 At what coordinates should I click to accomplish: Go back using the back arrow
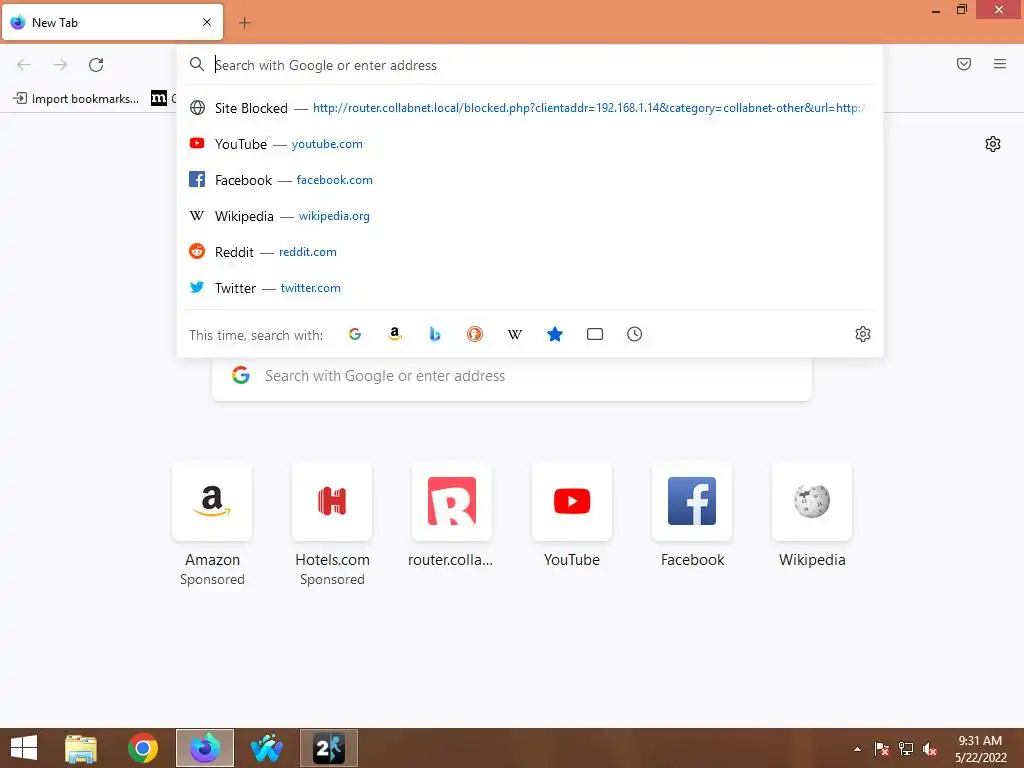(x=24, y=65)
